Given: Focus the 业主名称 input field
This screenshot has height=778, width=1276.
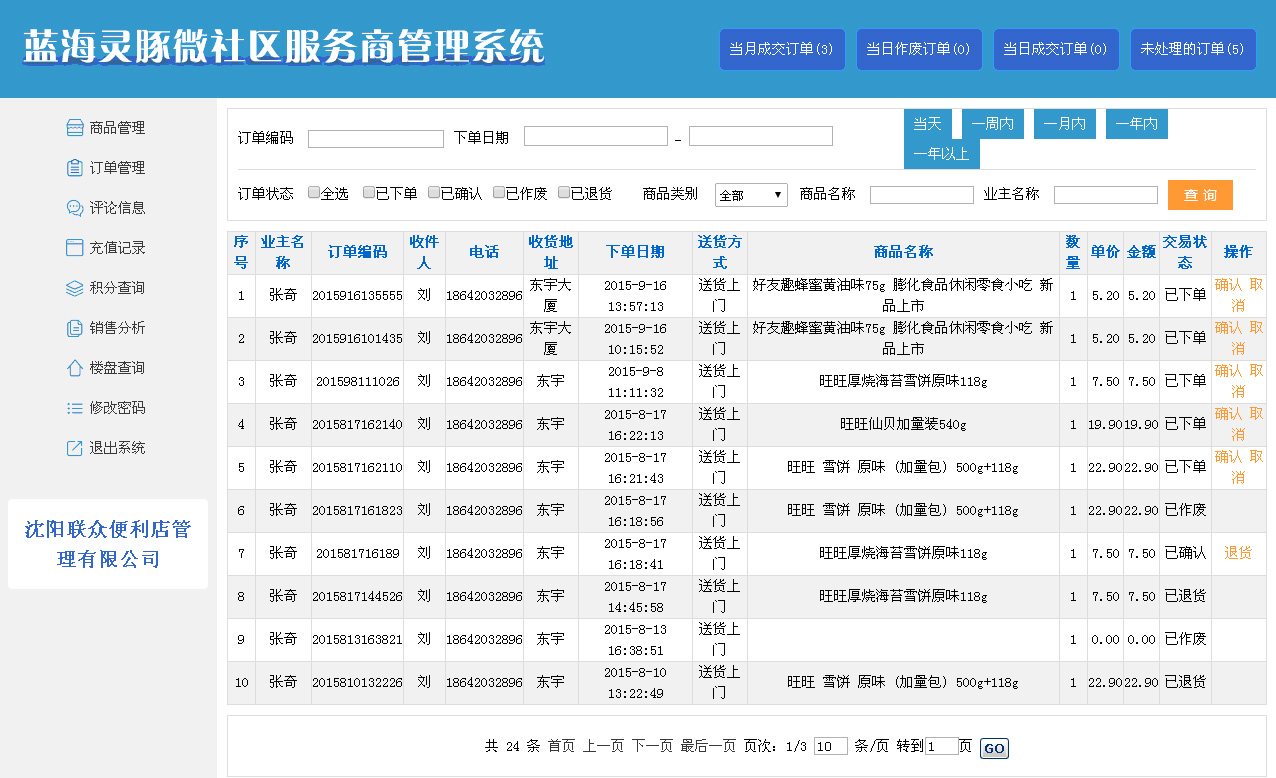Looking at the screenshot, I should pos(1106,195).
